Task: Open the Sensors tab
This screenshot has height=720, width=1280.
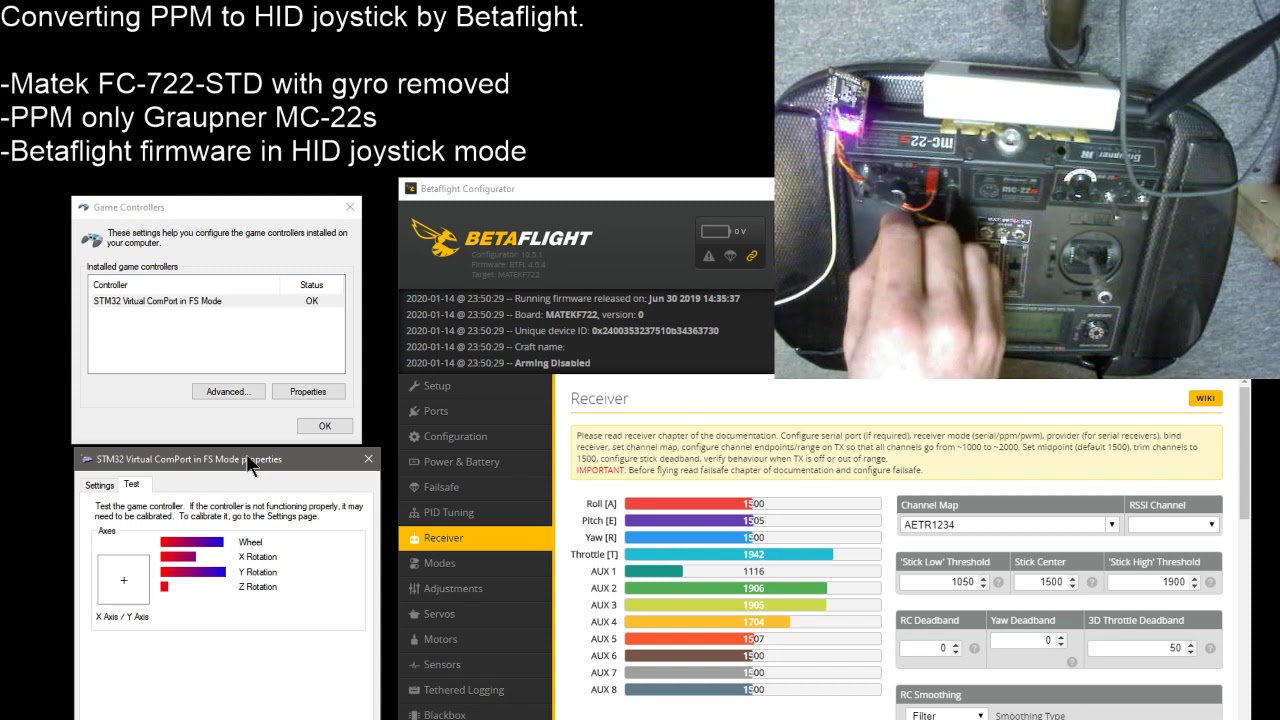Action: click(475, 665)
